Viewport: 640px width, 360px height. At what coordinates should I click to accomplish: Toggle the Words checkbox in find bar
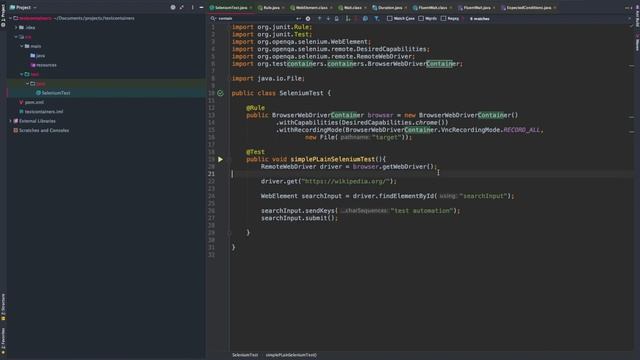421,18
